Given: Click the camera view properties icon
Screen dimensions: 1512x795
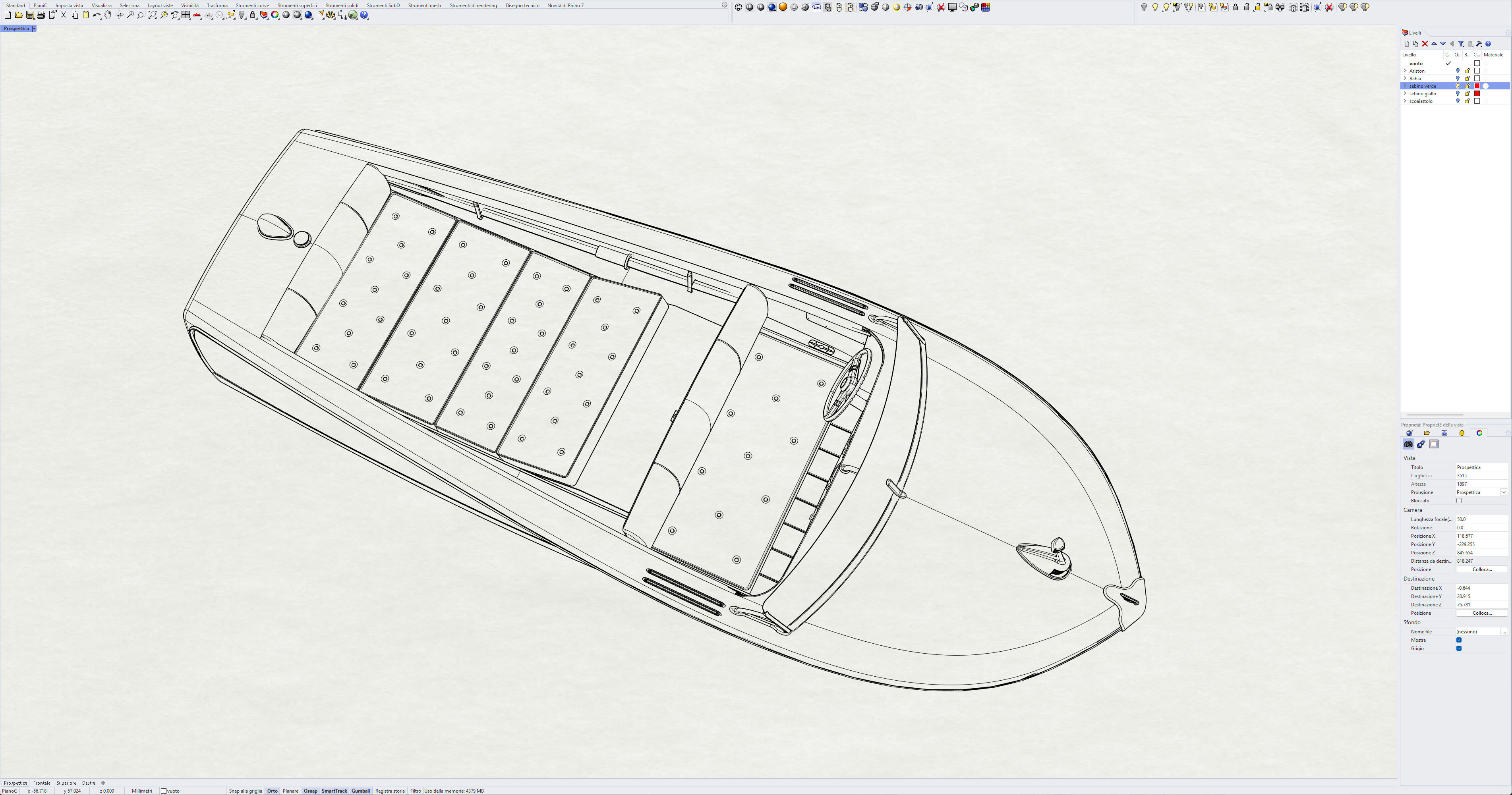Looking at the screenshot, I should [1409, 444].
